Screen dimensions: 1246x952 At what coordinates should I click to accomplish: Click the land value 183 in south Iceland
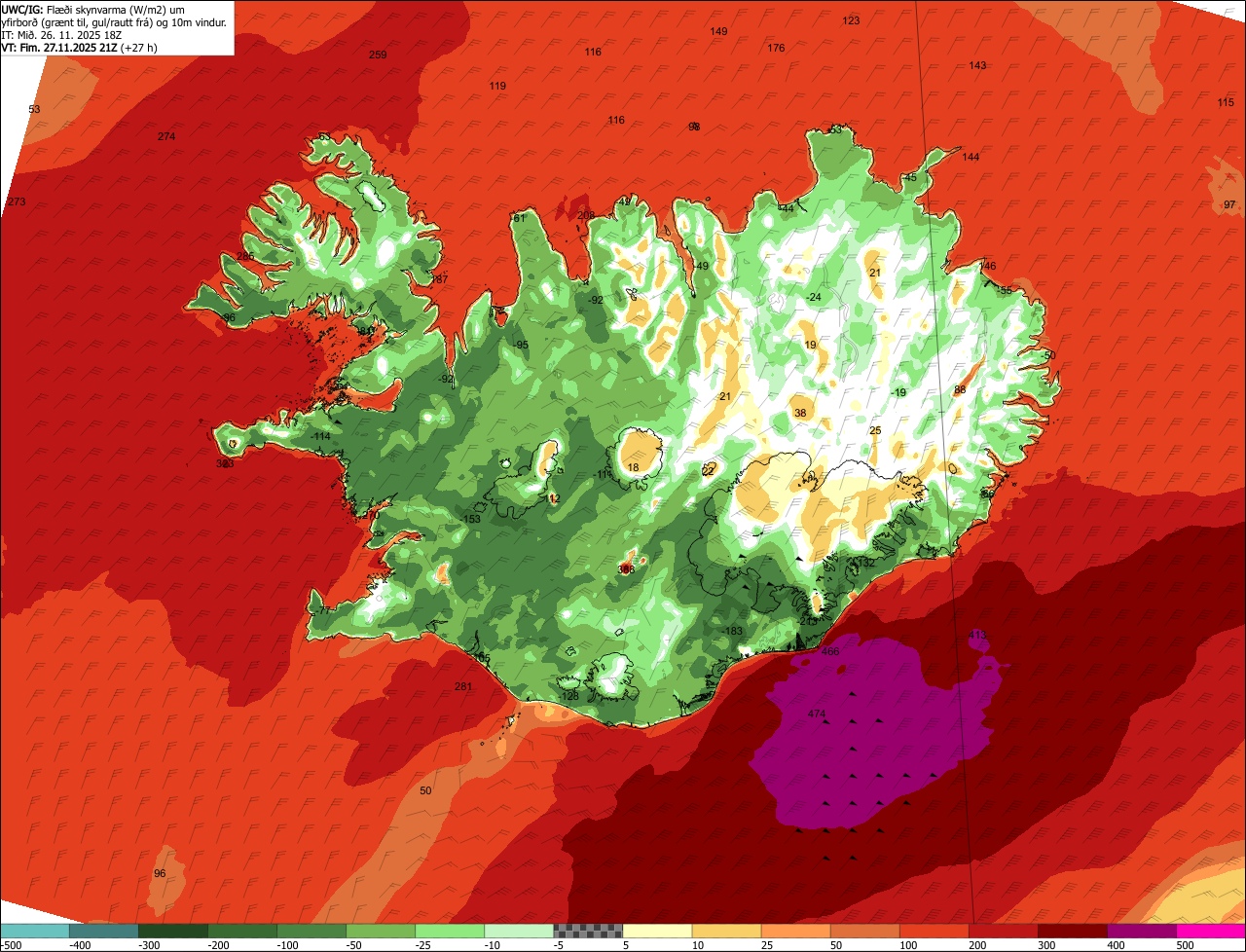pos(734,631)
